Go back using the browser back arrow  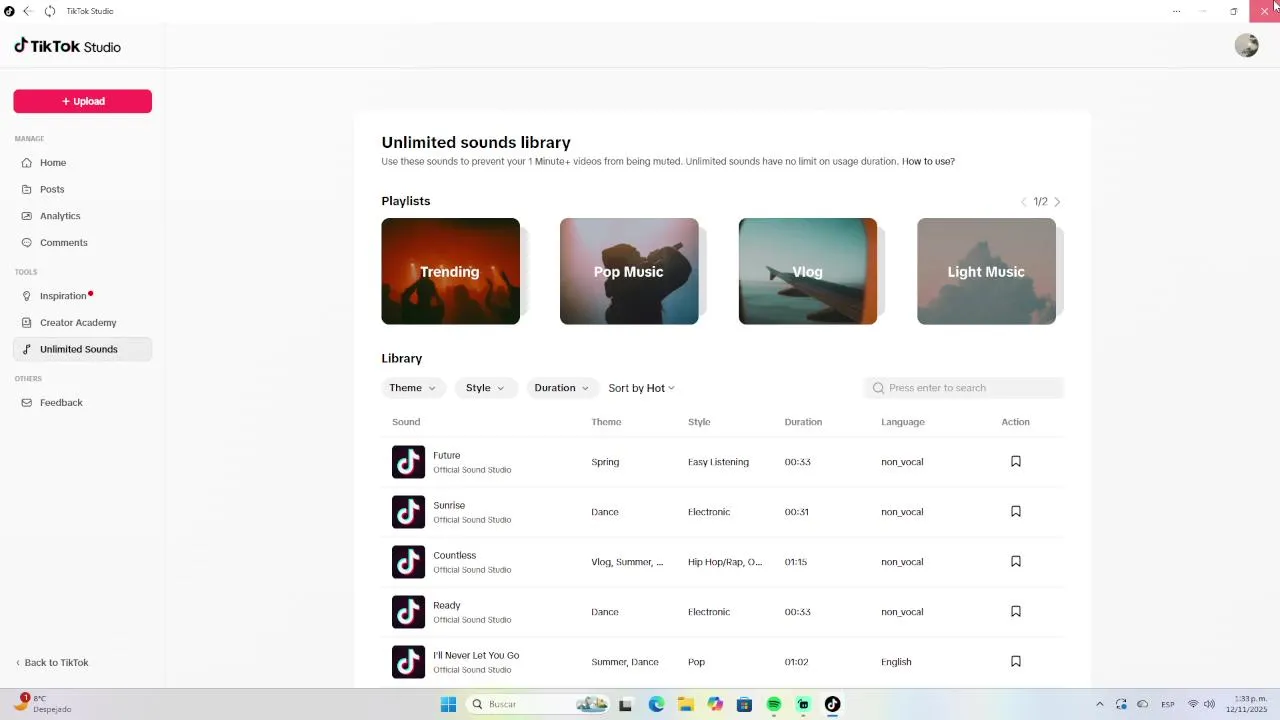pyautogui.click(x=28, y=11)
